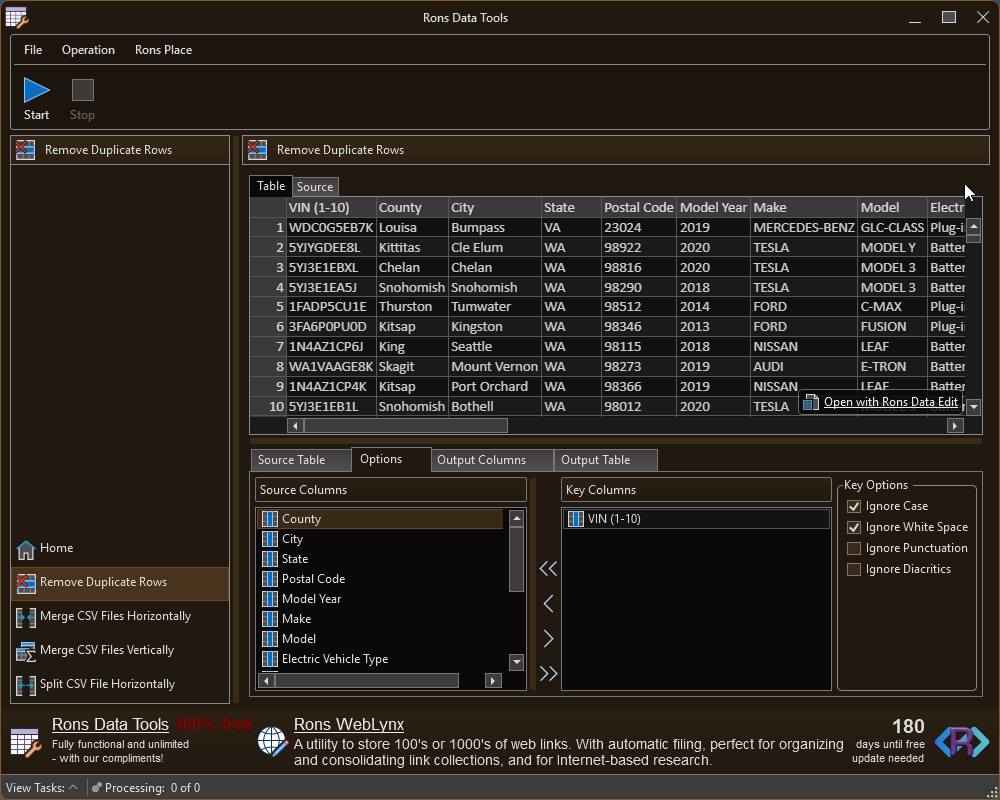Click icon beside Open with Rons Data Edit
The height and width of the screenshot is (800, 1000).
[x=811, y=402]
